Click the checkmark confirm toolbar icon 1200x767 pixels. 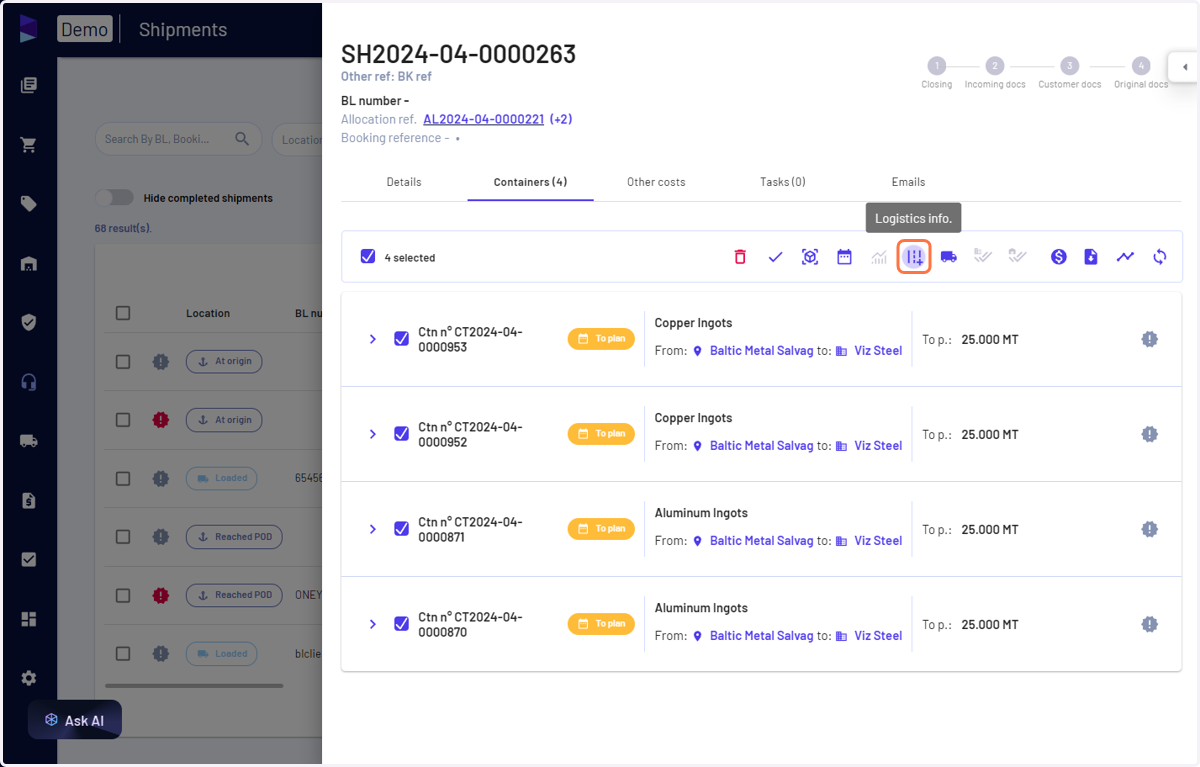pos(775,257)
